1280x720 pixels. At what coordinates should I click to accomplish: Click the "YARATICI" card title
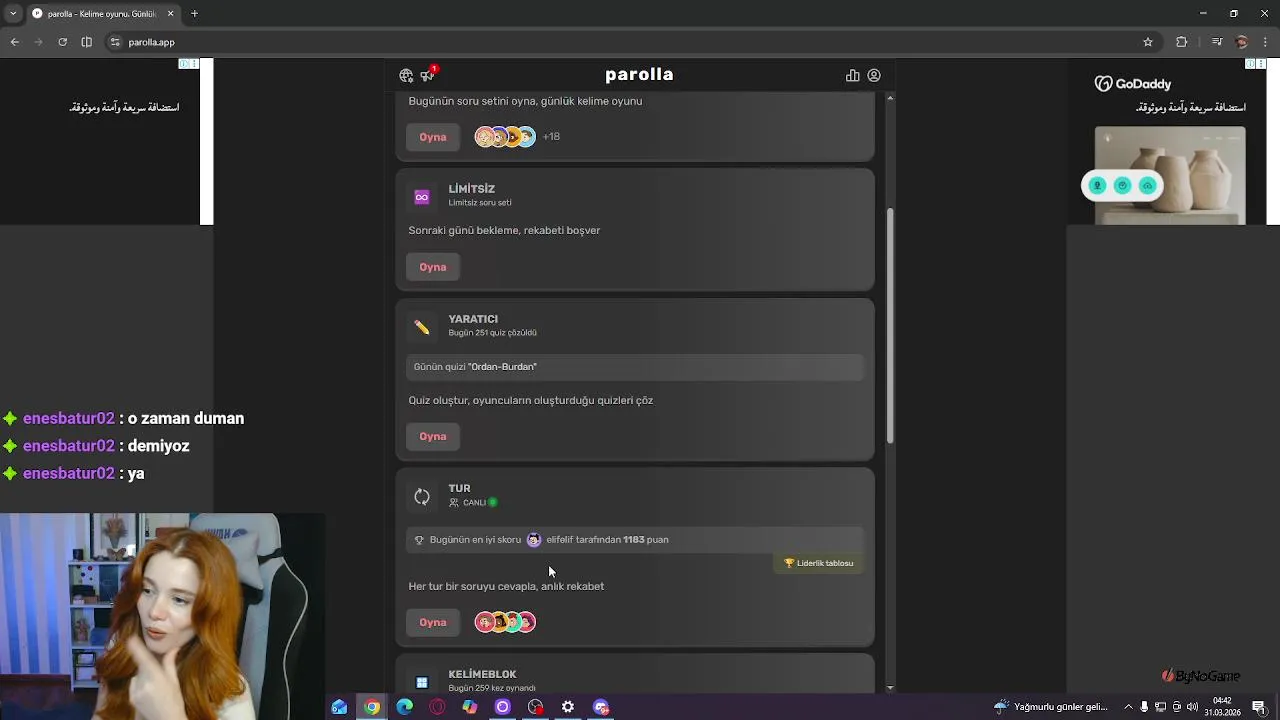(x=473, y=319)
